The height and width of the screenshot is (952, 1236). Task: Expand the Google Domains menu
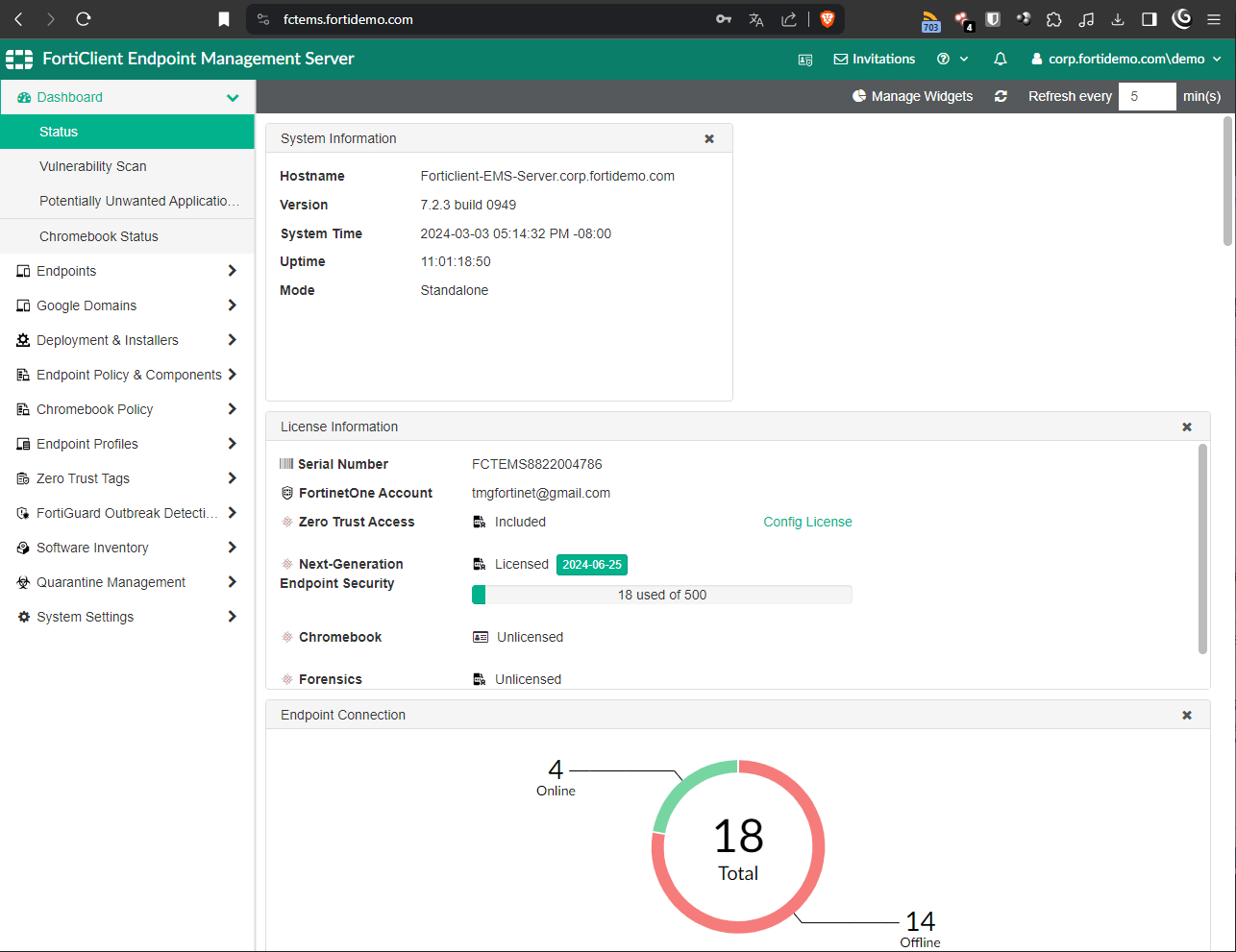tap(127, 305)
